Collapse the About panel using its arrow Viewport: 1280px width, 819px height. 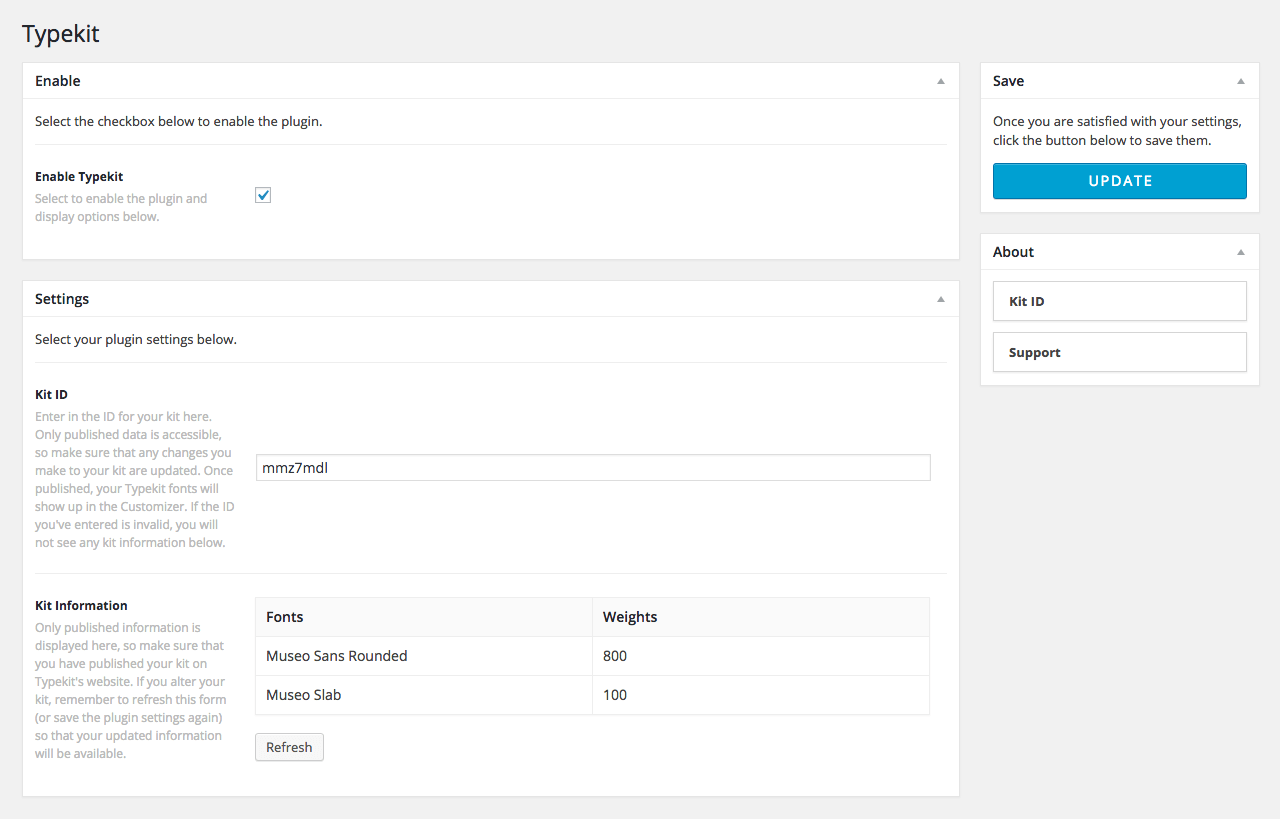pyautogui.click(x=1240, y=252)
